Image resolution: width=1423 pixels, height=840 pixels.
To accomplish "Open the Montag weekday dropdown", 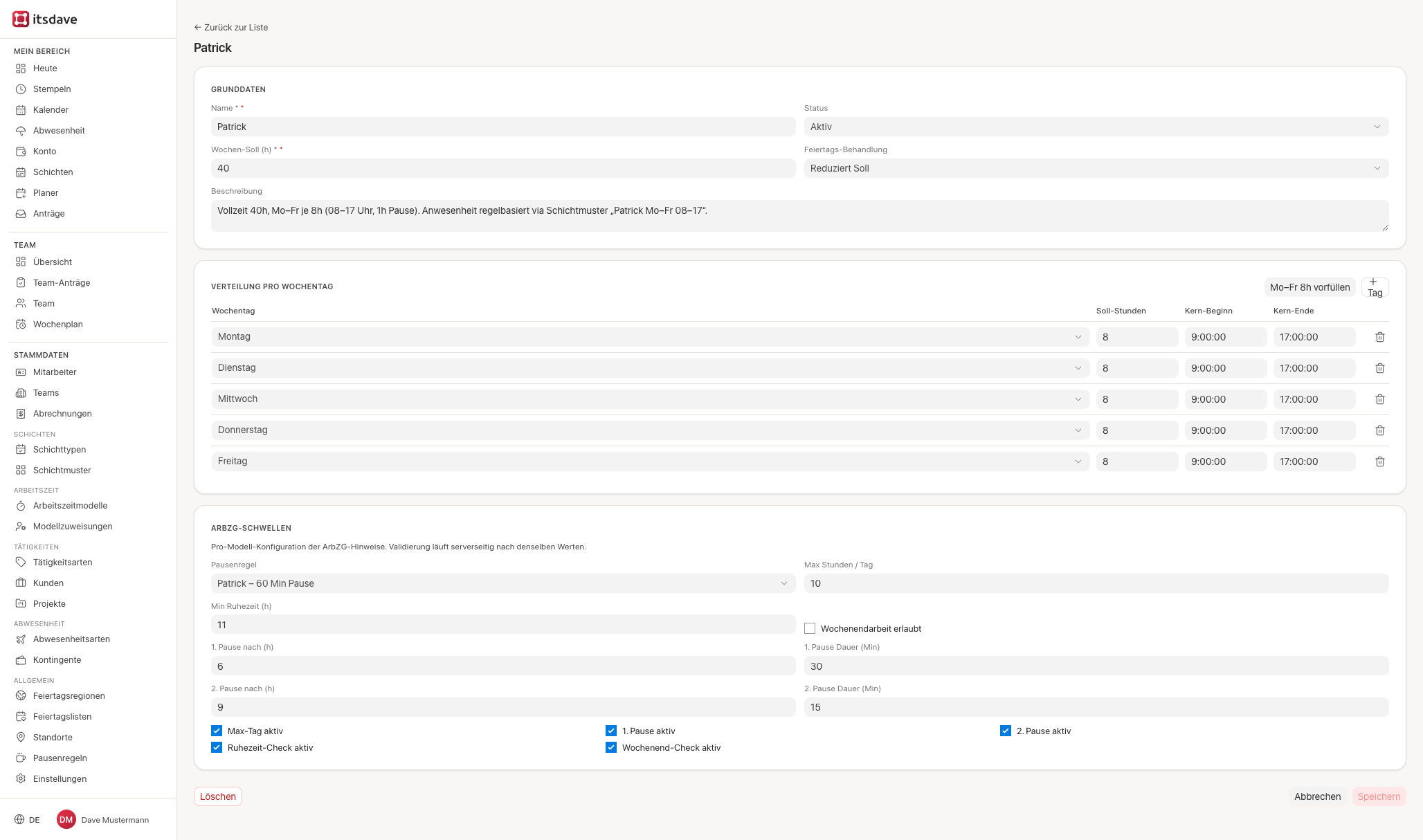I will [x=651, y=337].
